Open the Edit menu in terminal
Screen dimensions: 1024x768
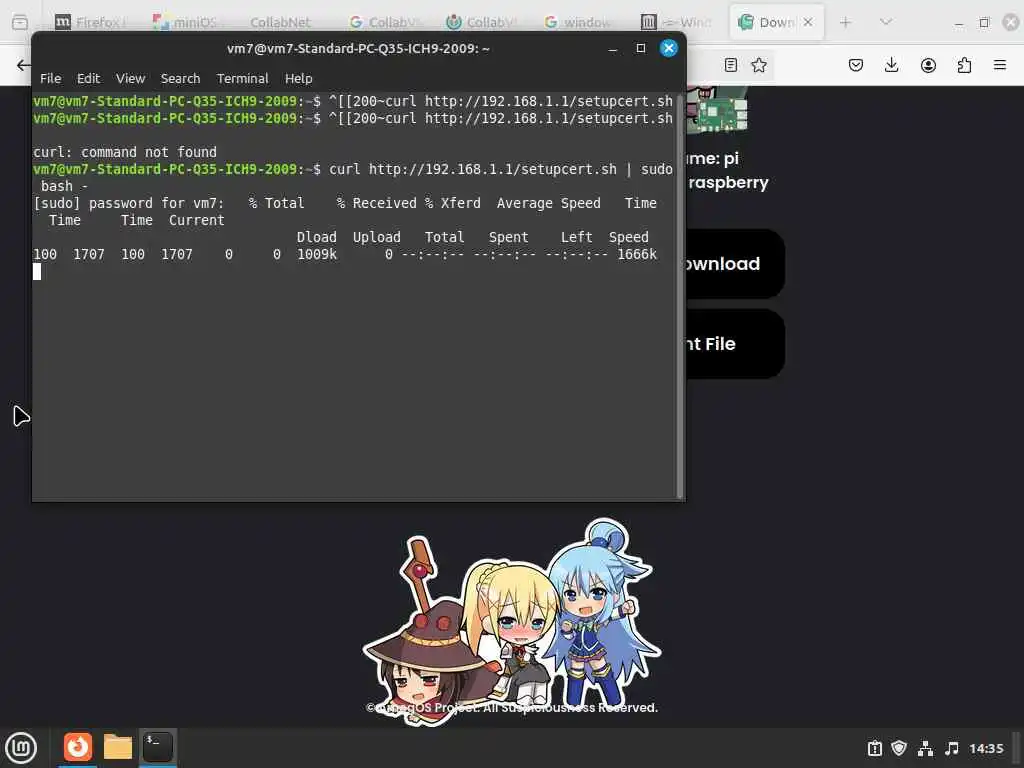(88, 78)
